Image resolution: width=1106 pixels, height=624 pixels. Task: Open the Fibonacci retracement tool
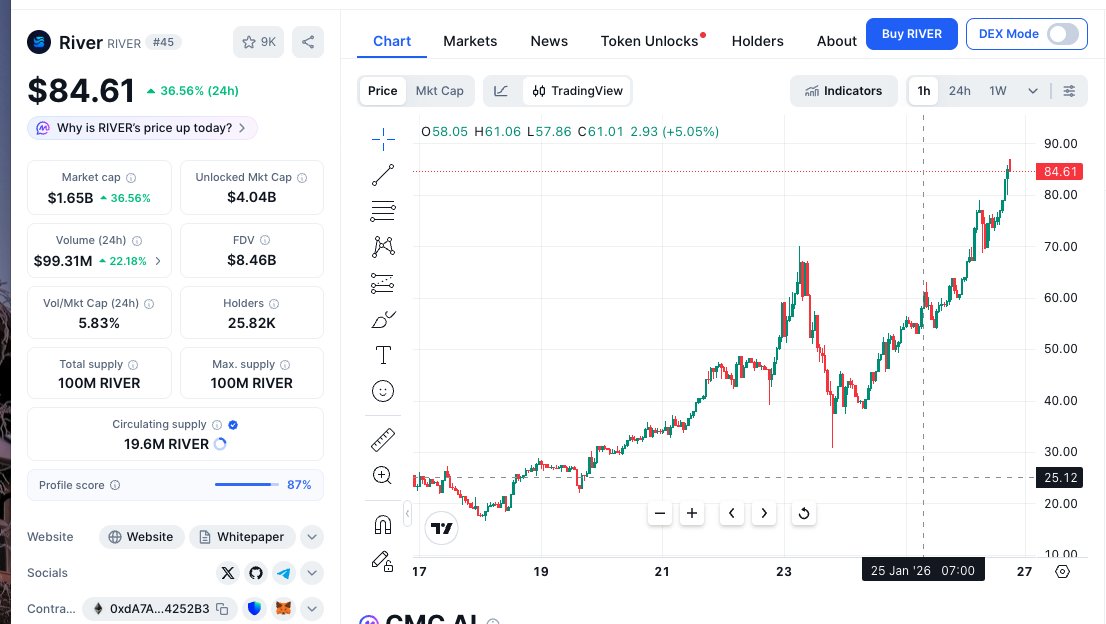[x=383, y=211]
